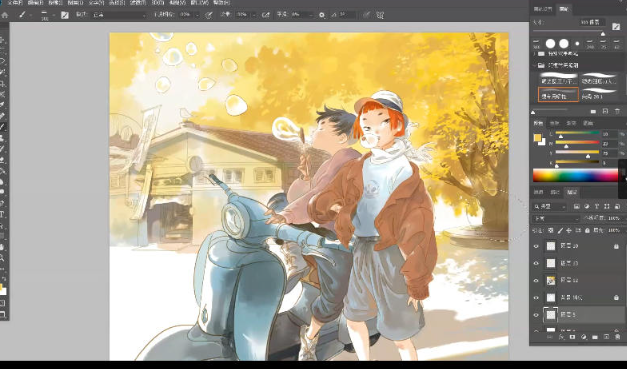This screenshot has height=369, width=627.
Task: Select the orange-outlined brush preset
Action: tap(558, 95)
